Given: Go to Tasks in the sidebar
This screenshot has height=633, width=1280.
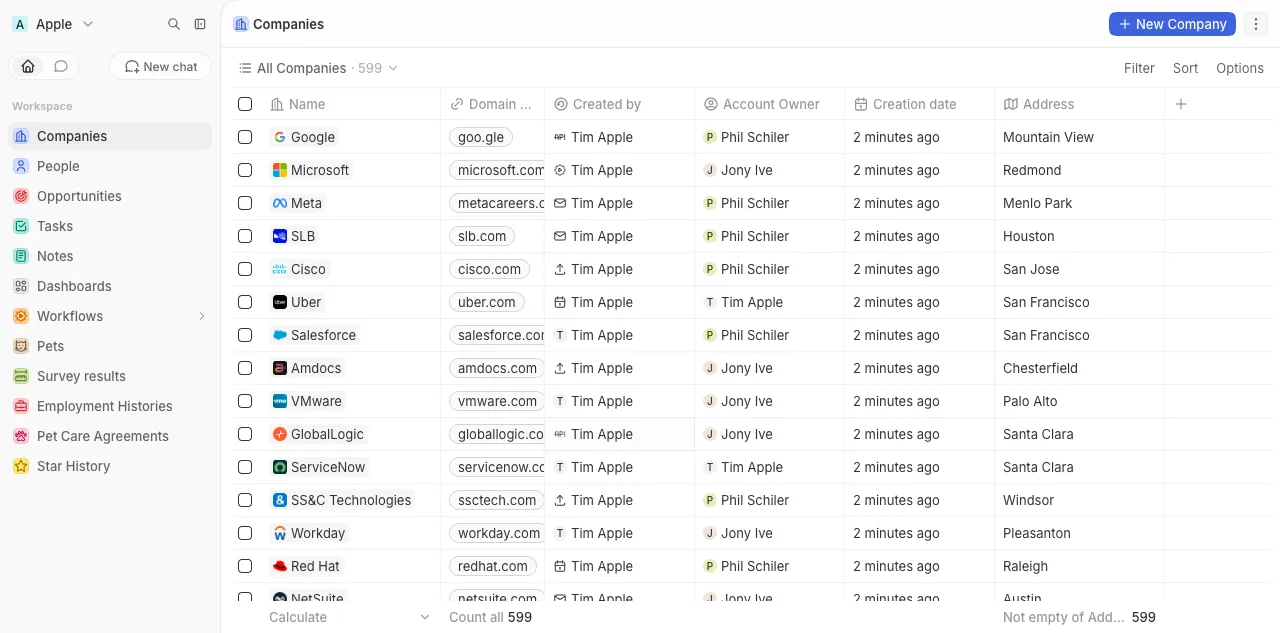Looking at the screenshot, I should (x=110, y=226).
